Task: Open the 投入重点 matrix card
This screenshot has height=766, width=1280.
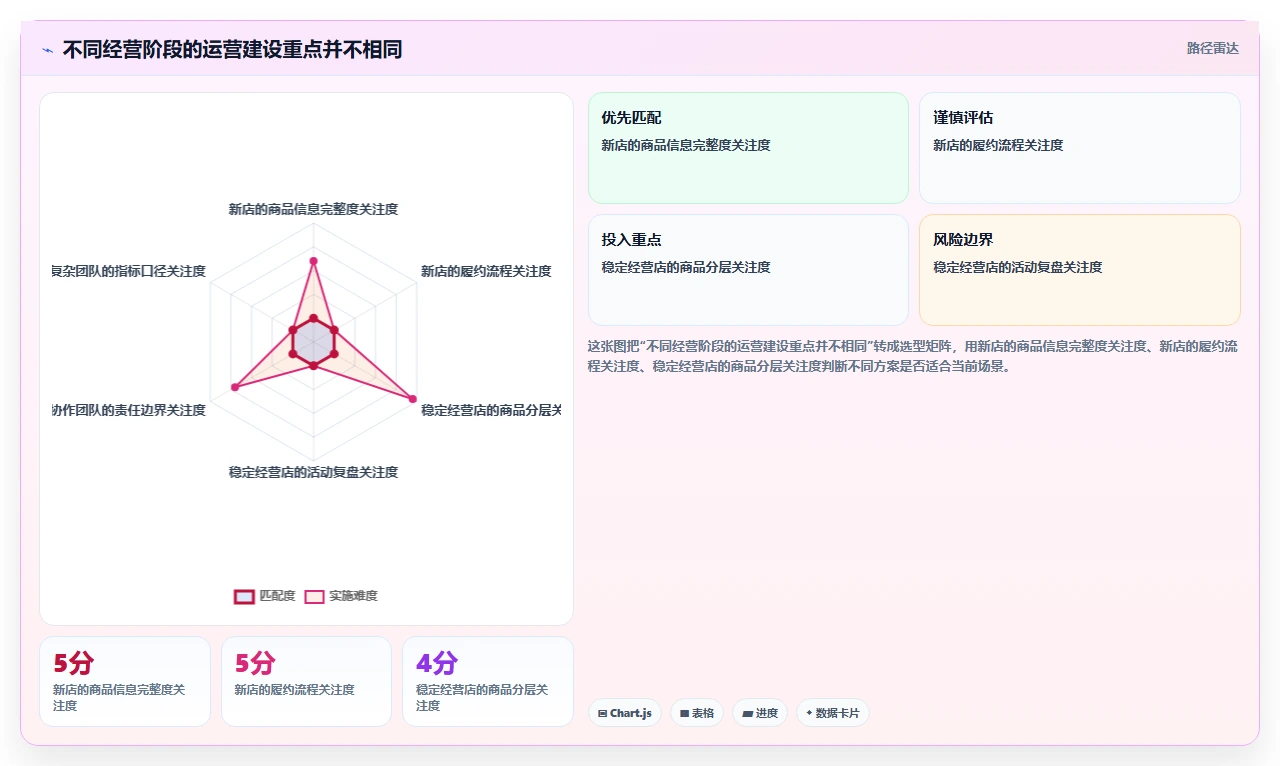Action: click(748, 270)
